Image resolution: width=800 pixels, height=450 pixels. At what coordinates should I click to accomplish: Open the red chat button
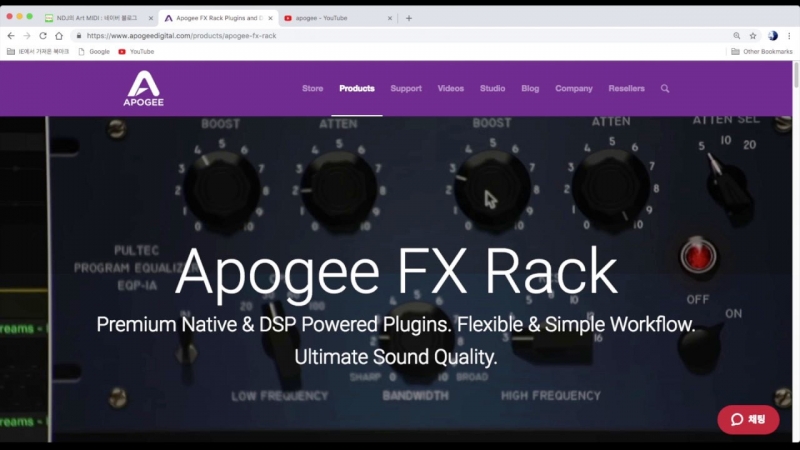[x=748, y=419]
